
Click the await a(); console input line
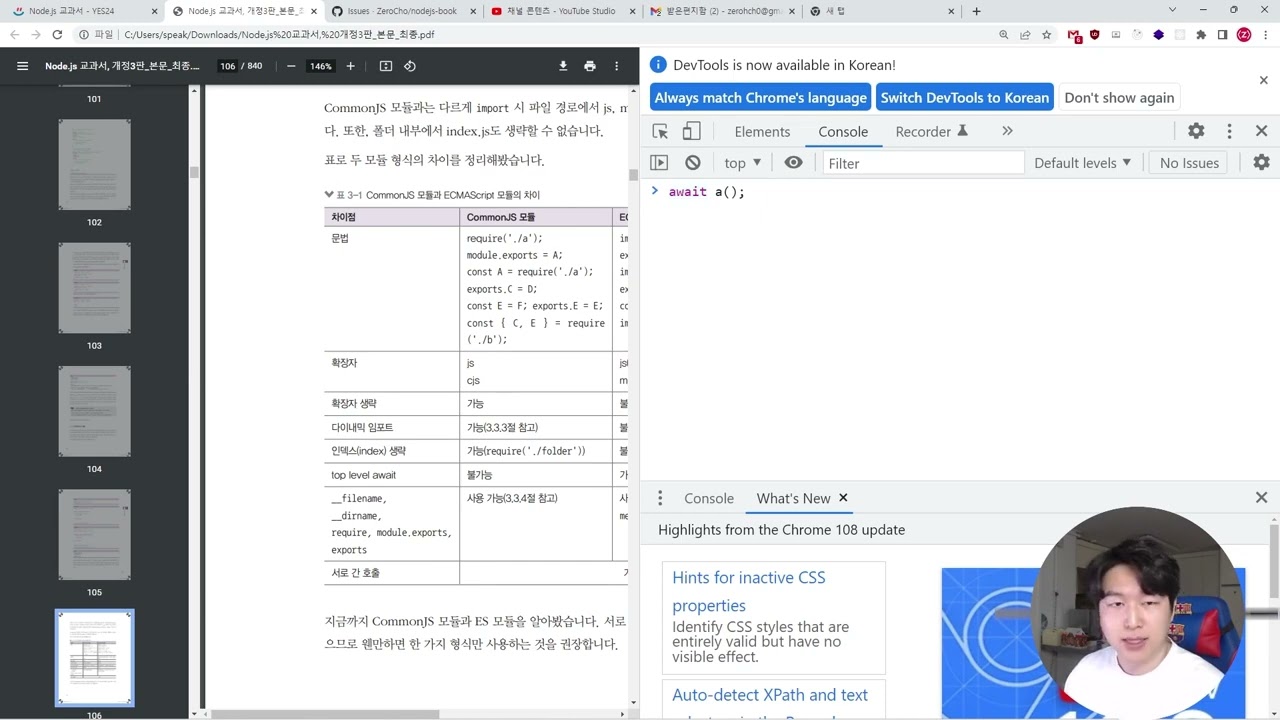[706, 191]
